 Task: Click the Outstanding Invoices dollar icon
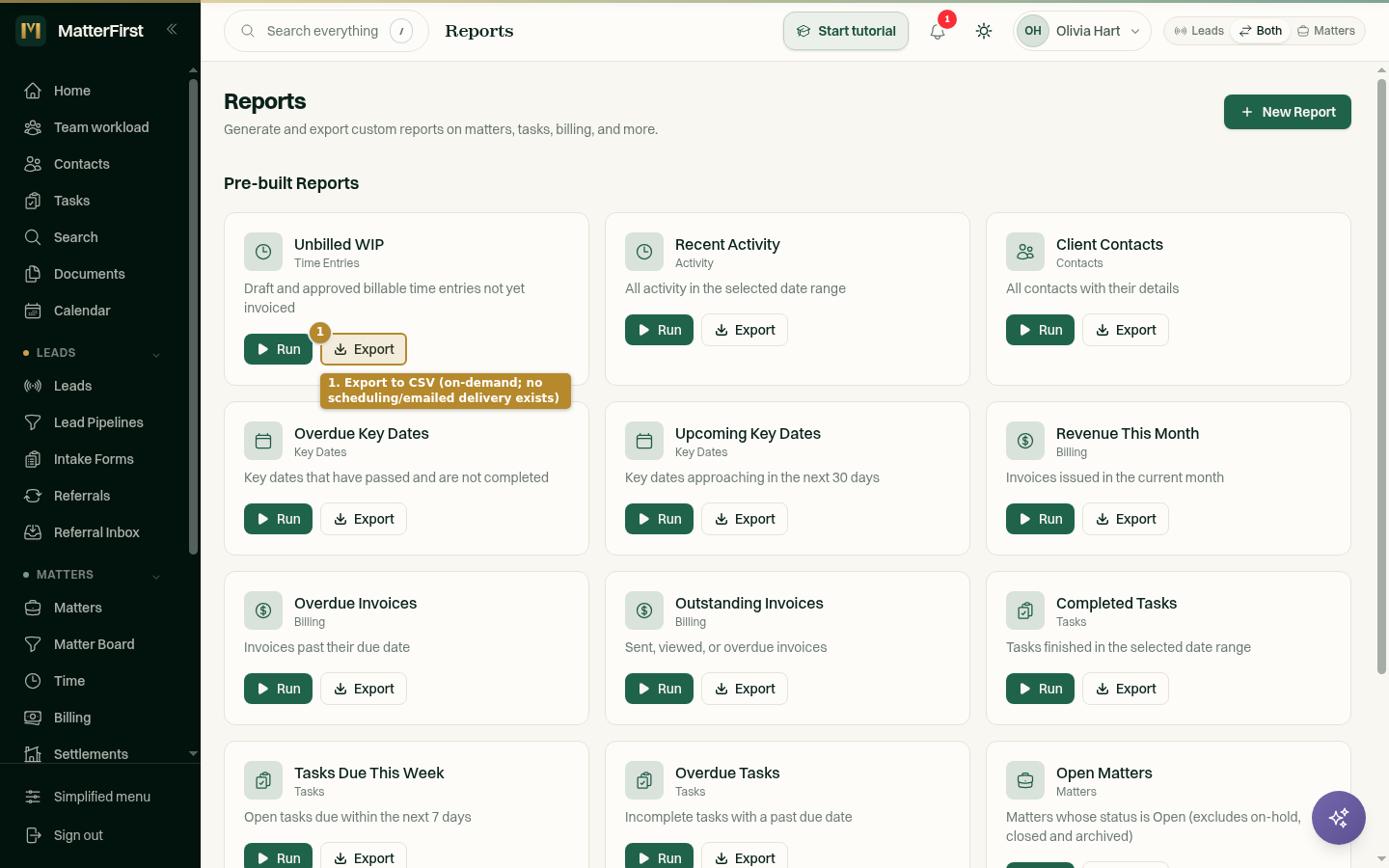coord(644,610)
